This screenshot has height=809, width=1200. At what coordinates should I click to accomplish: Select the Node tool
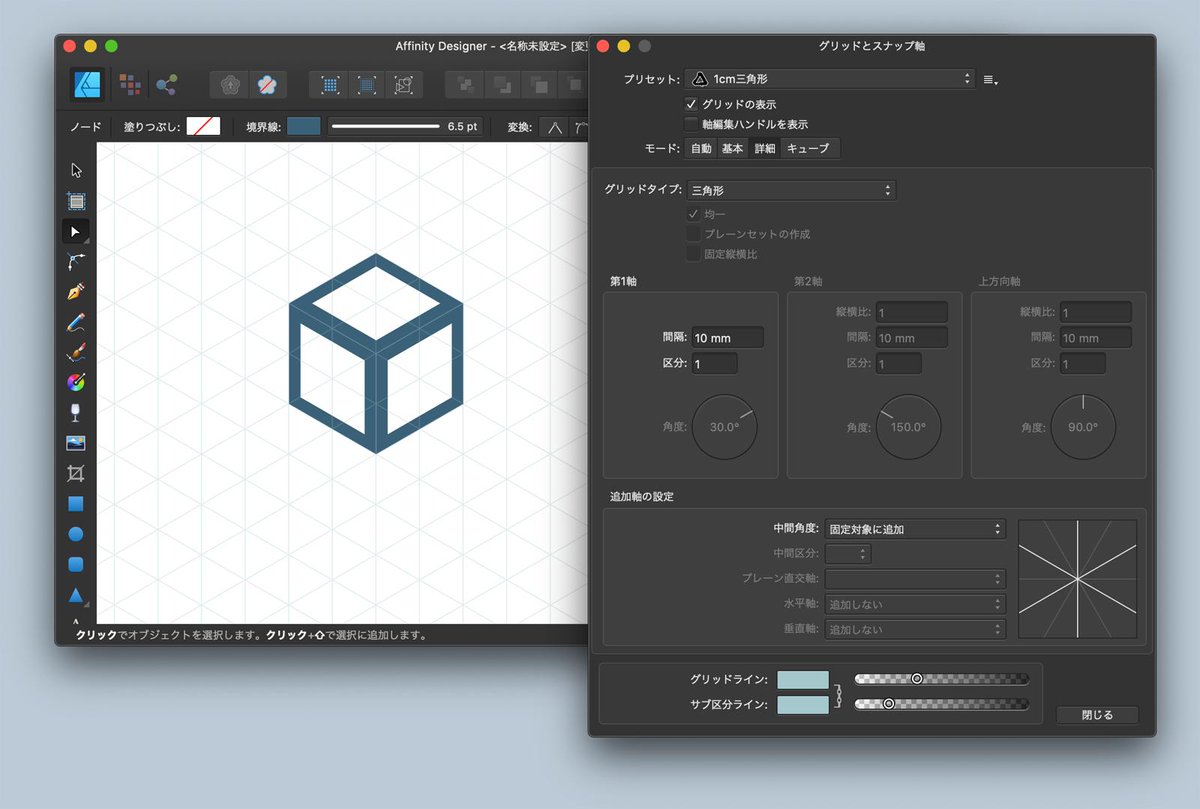click(76, 231)
